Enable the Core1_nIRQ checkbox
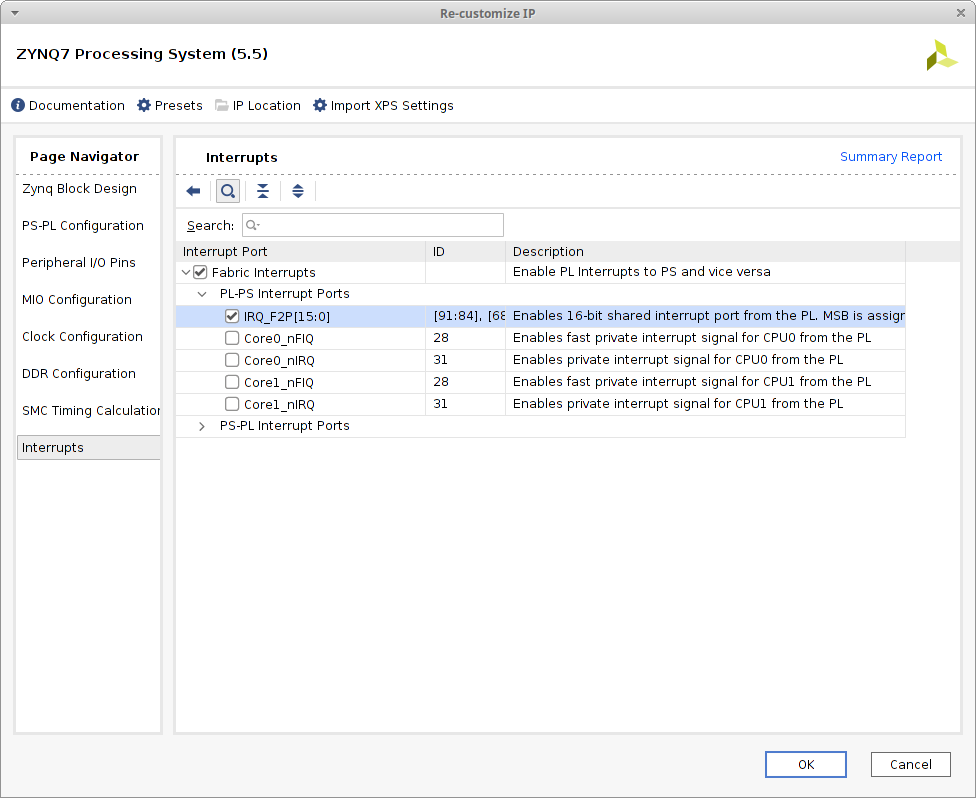Image resolution: width=976 pixels, height=798 pixels. pyautogui.click(x=232, y=404)
